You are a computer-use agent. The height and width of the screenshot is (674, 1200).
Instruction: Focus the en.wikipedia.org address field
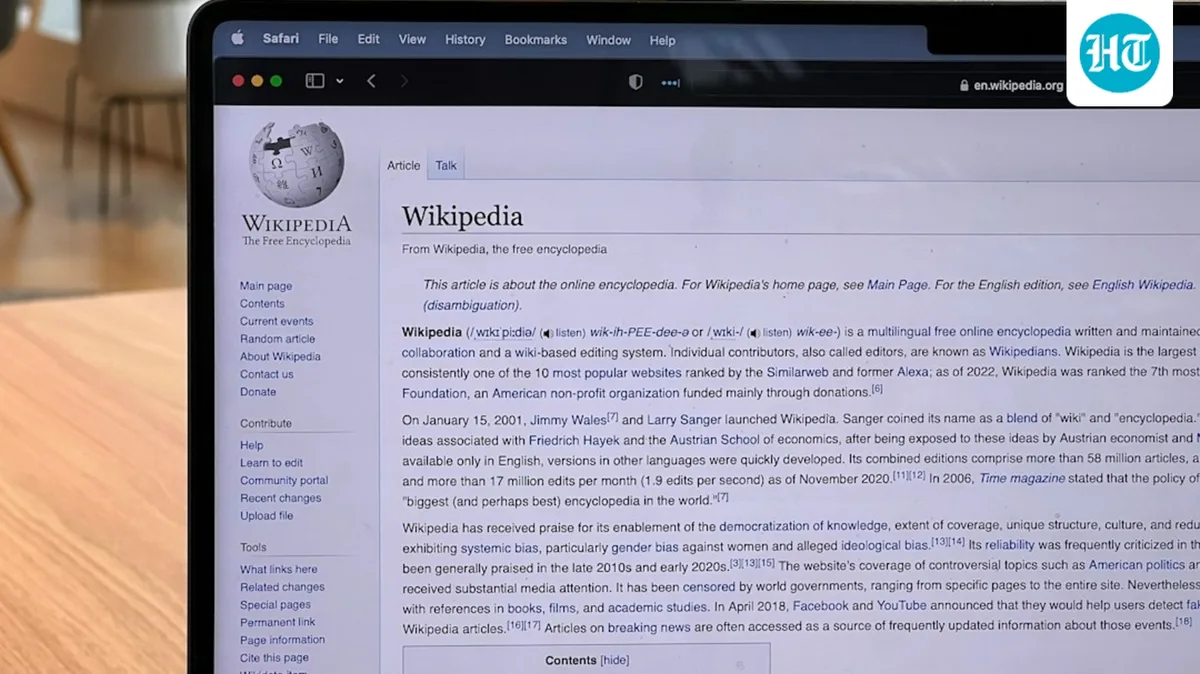coord(1018,86)
